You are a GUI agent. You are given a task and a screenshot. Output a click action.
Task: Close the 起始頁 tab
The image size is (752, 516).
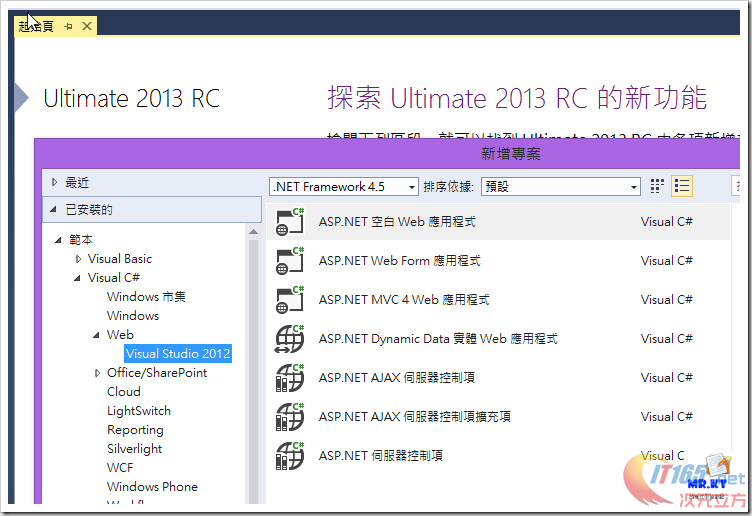click(x=87, y=26)
